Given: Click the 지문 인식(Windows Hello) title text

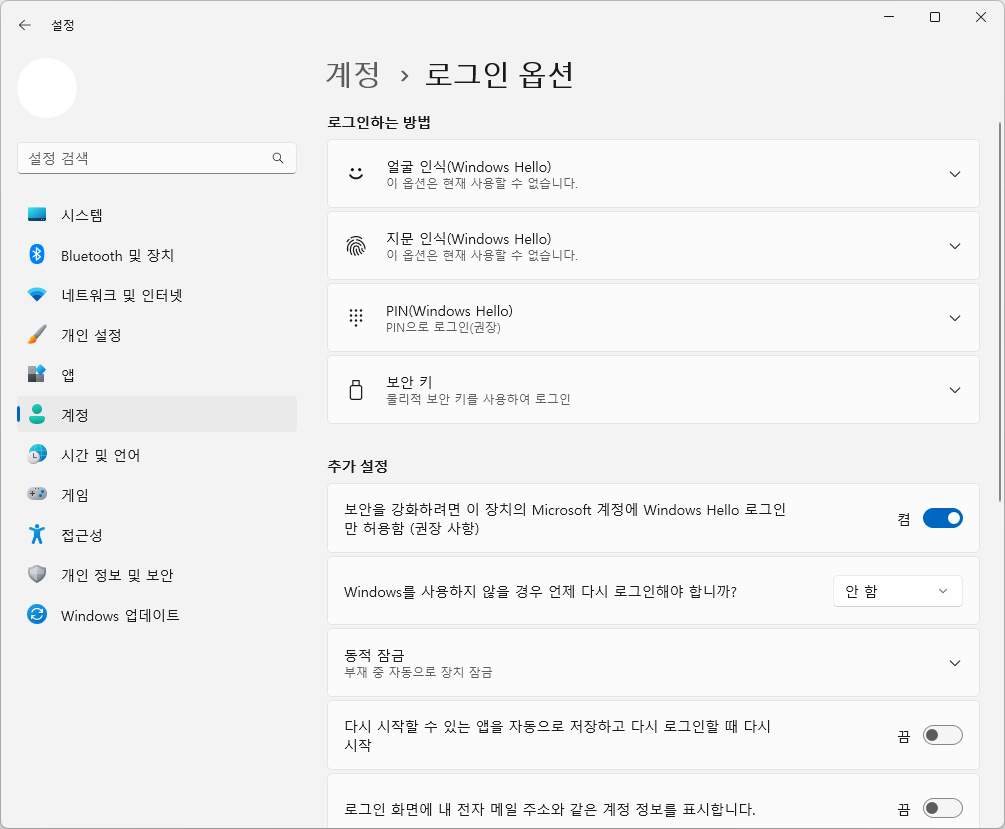Looking at the screenshot, I should [x=469, y=239].
